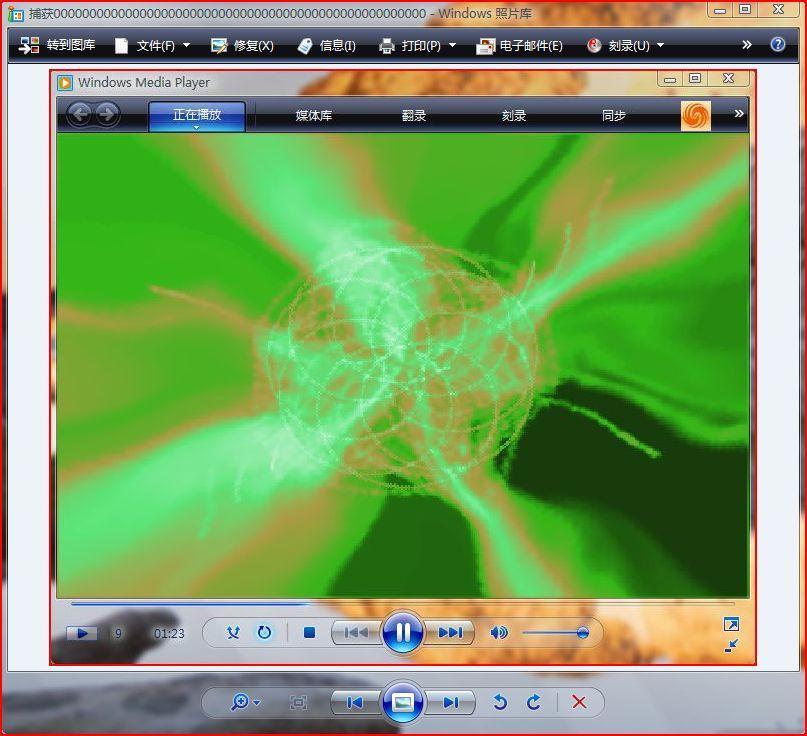Delete the photo with red X
The width and height of the screenshot is (807, 736).
pyautogui.click(x=579, y=702)
